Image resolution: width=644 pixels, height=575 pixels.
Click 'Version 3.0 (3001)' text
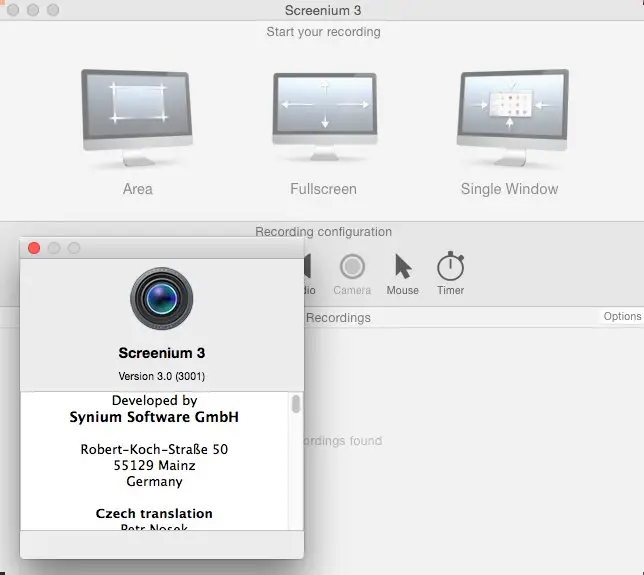[x=161, y=376]
